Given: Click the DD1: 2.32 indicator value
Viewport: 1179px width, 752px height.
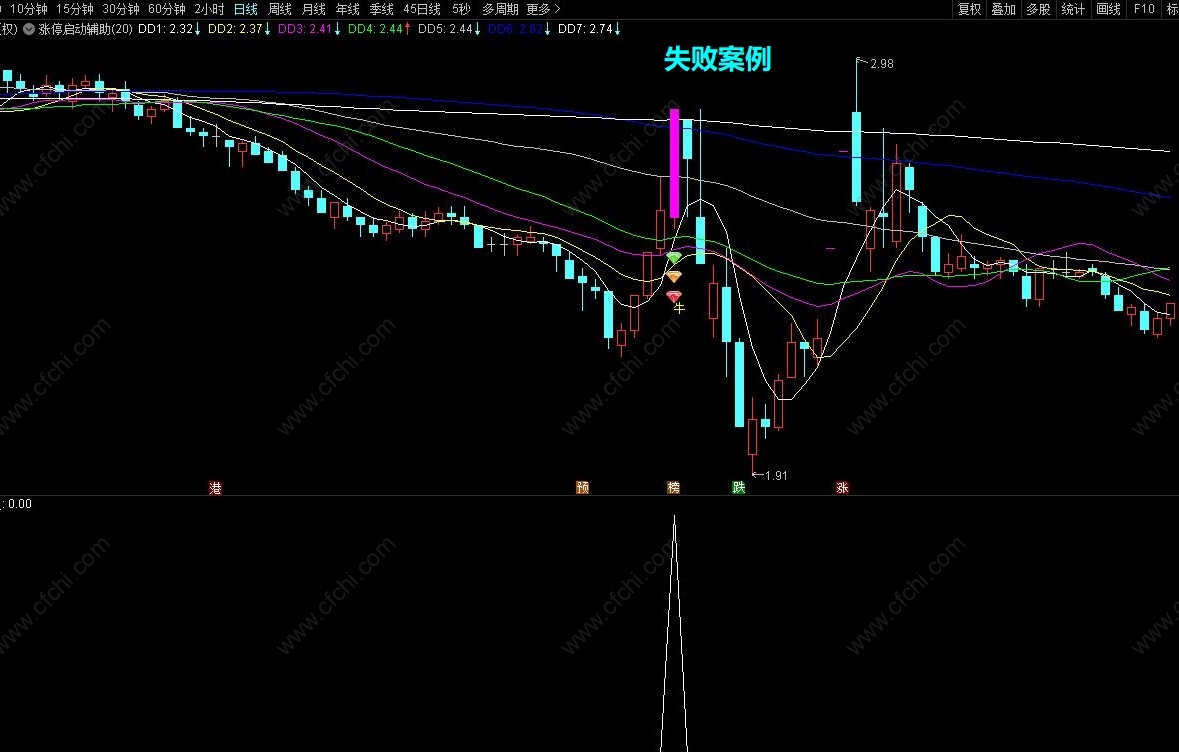Looking at the screenshot, I should [x=170, y=29].
